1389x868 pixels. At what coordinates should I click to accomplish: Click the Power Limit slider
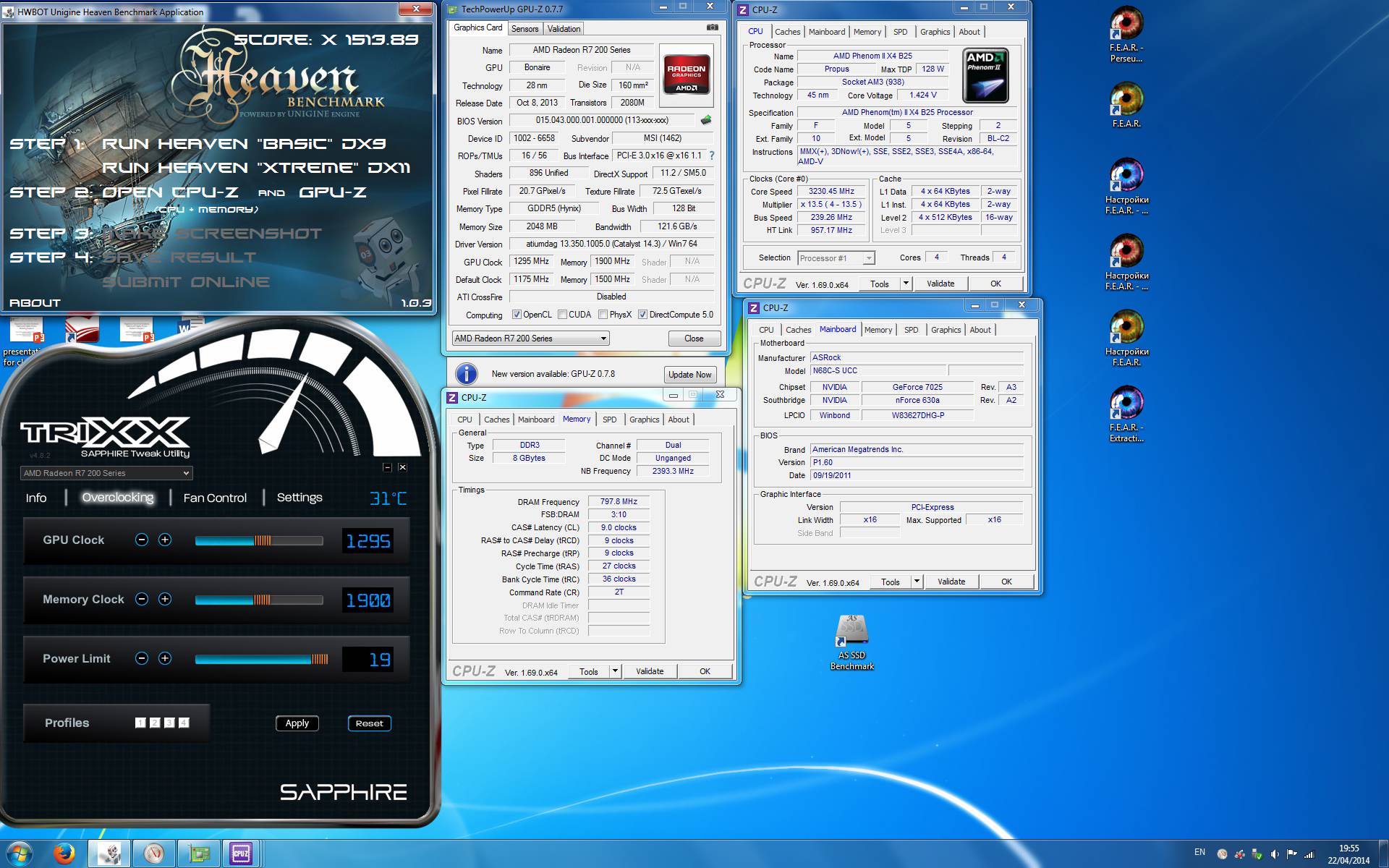pyautogui.click(x=261, y=659)
